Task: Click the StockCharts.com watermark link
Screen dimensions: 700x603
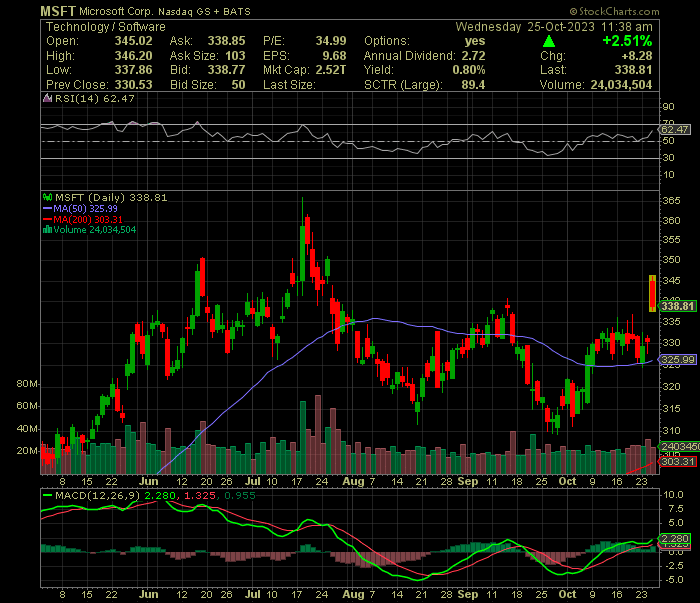Action: click(614, 12)
